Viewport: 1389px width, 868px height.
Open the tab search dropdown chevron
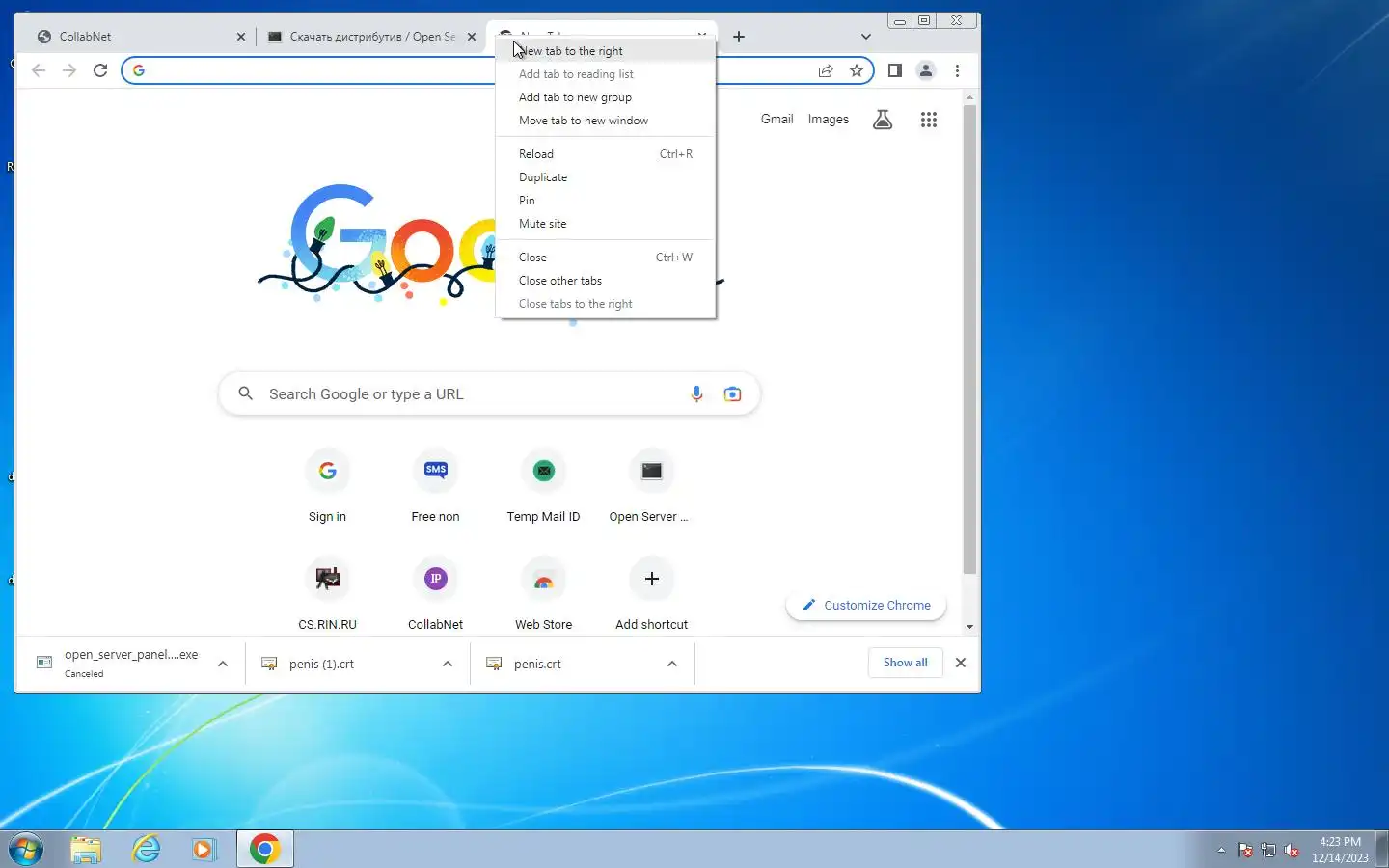[x=865, y=37]
